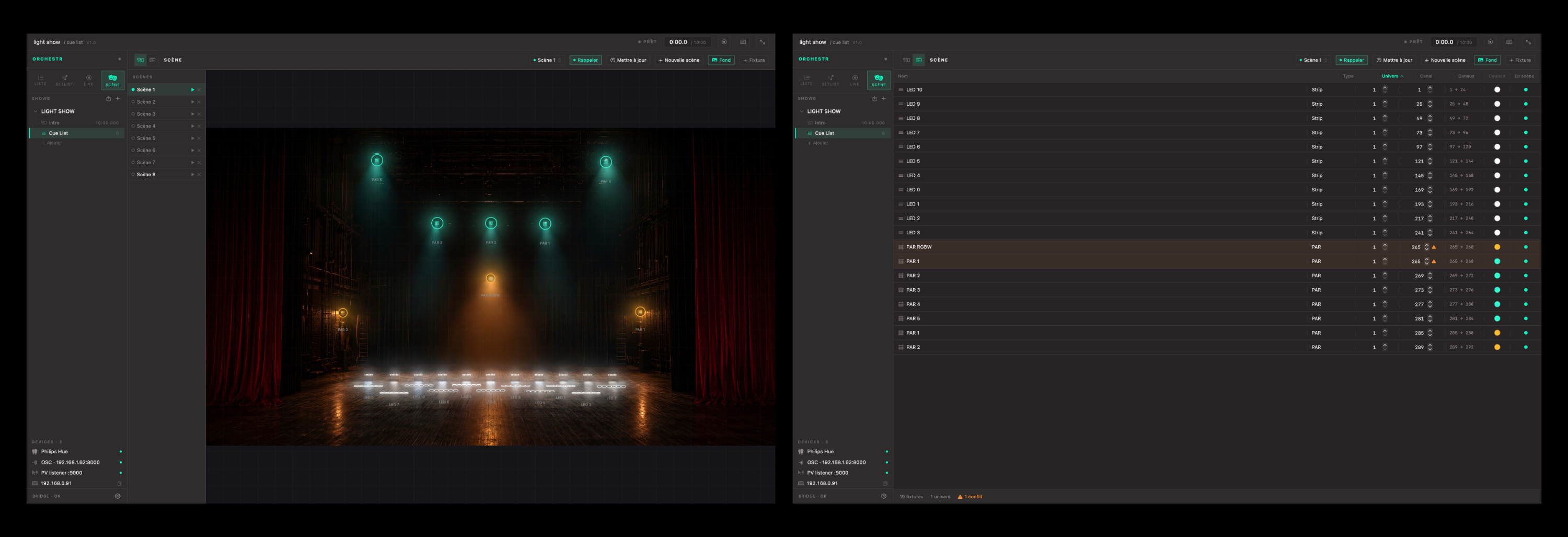Image resolution: width=1568 pixels, height=537 pixels.
Task: Click Univers stepper arrows on LED 7 row
Action: (1385, 133)
